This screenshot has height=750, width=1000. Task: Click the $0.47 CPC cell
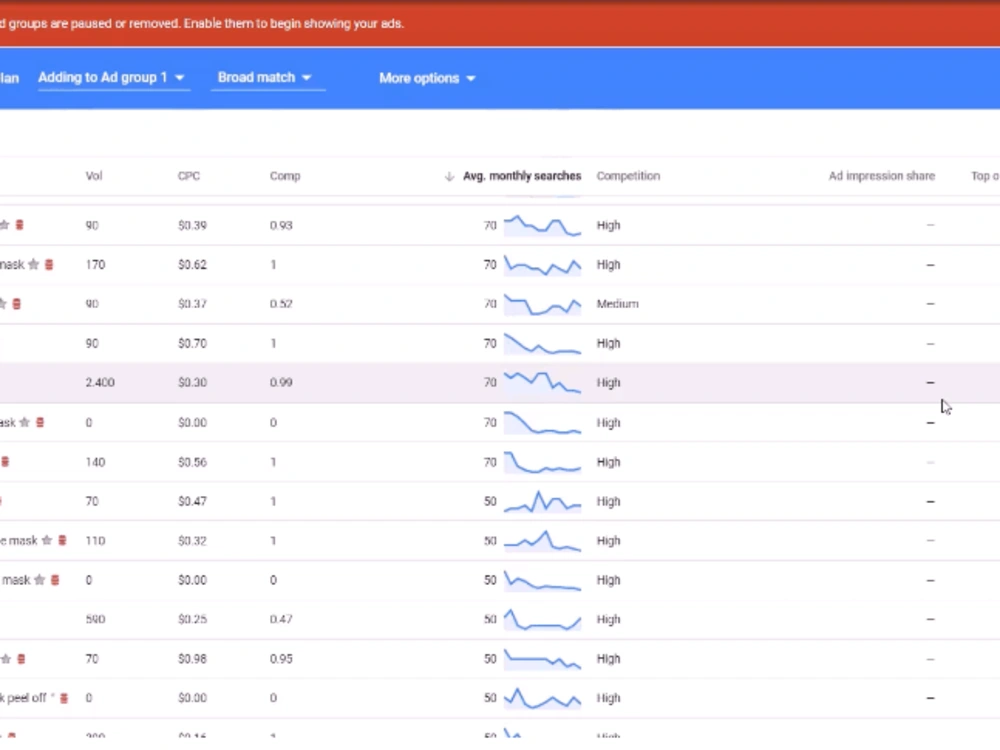pos(192,501)
